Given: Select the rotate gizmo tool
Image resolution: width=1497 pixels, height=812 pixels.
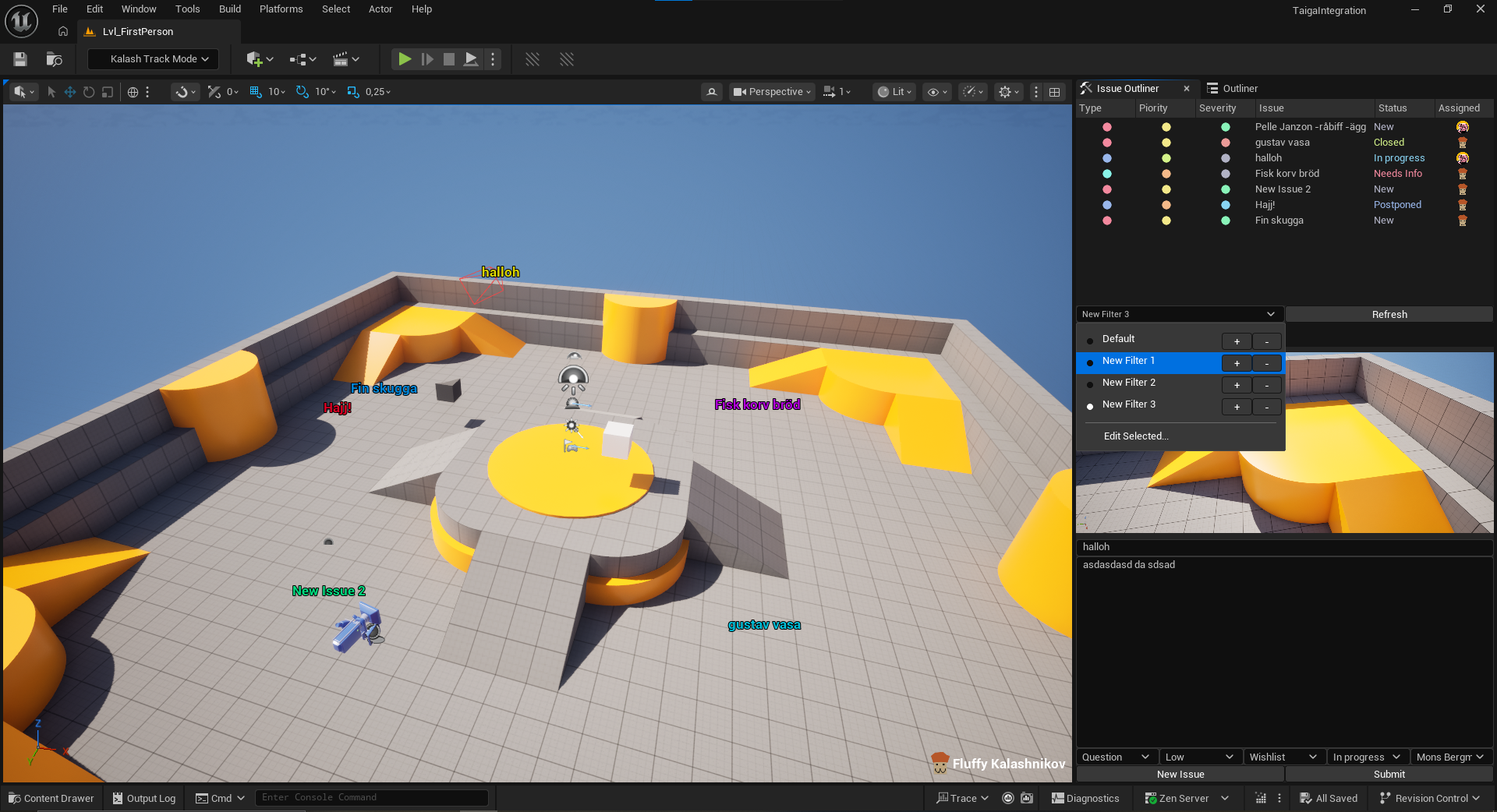Looking at the screenshot, I should (x=89, y=92).
